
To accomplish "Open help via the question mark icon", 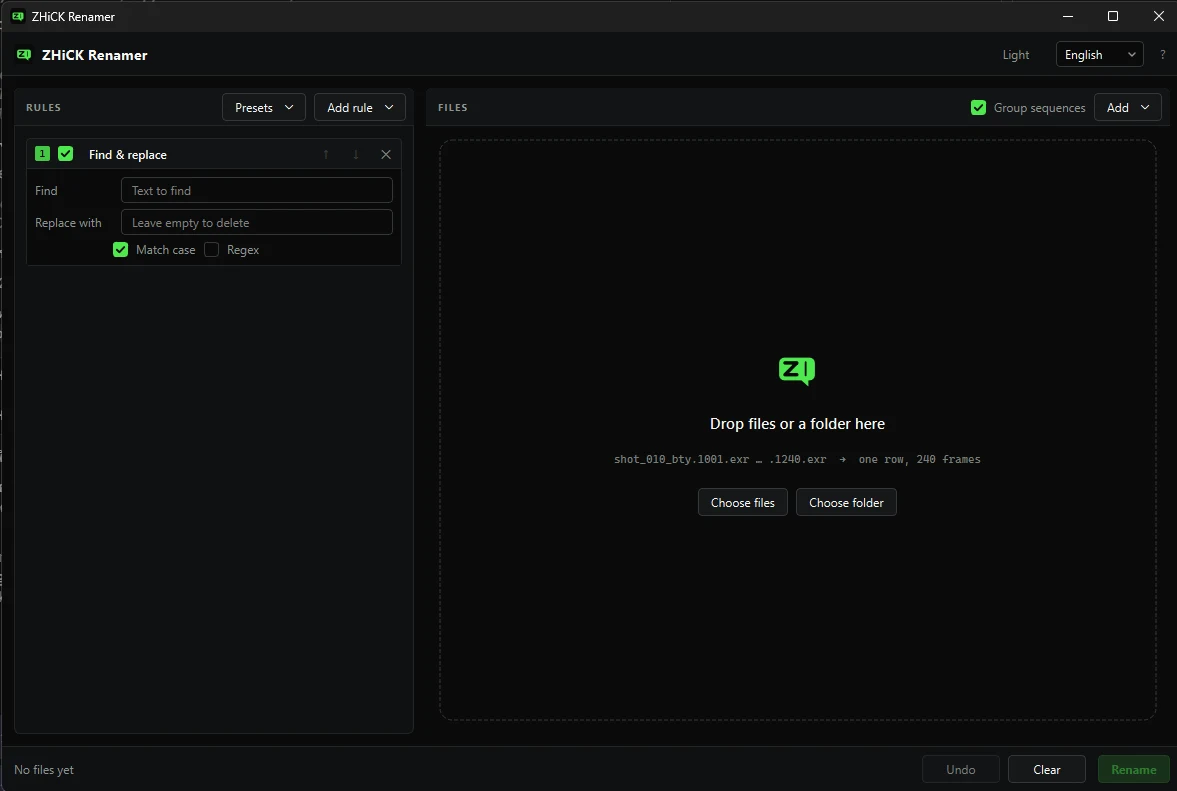I will 1163,55.
